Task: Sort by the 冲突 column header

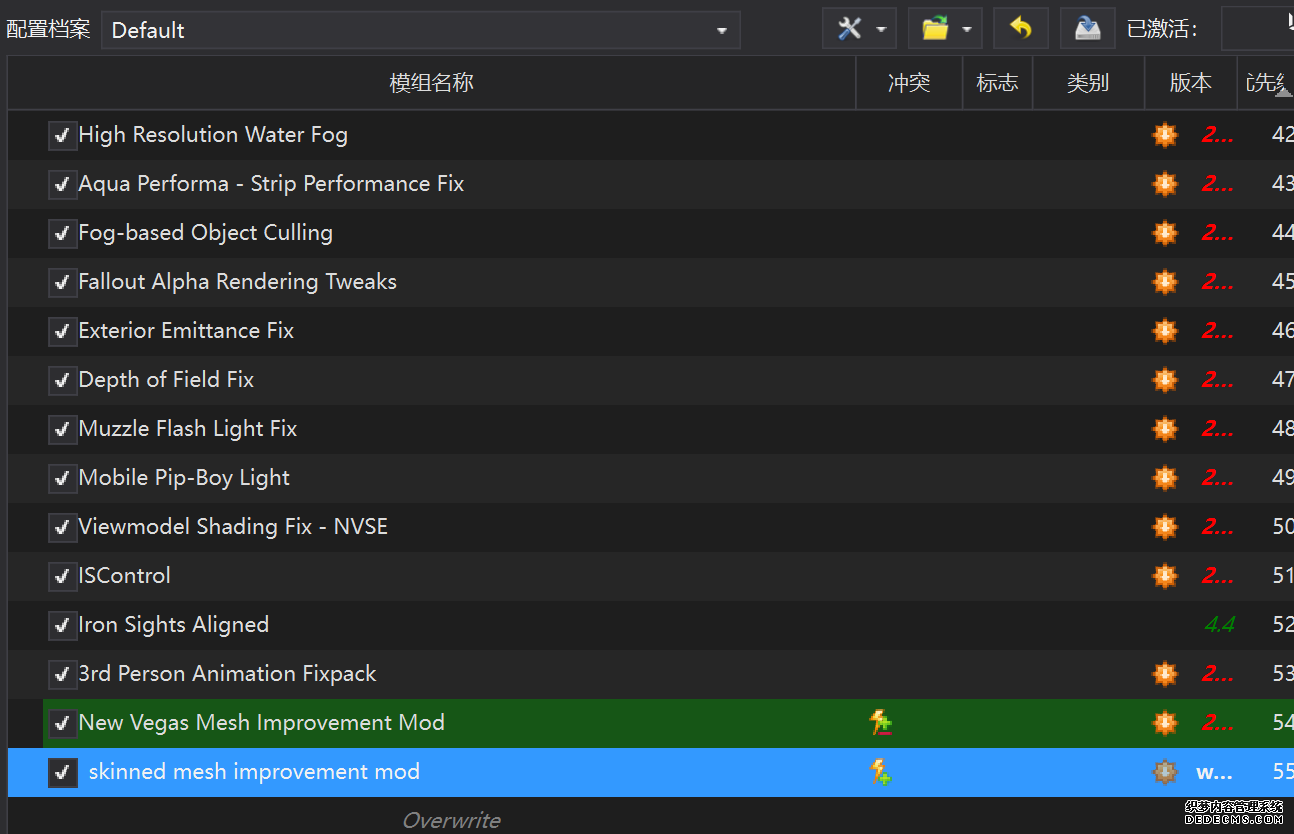Action: [908, 83]
